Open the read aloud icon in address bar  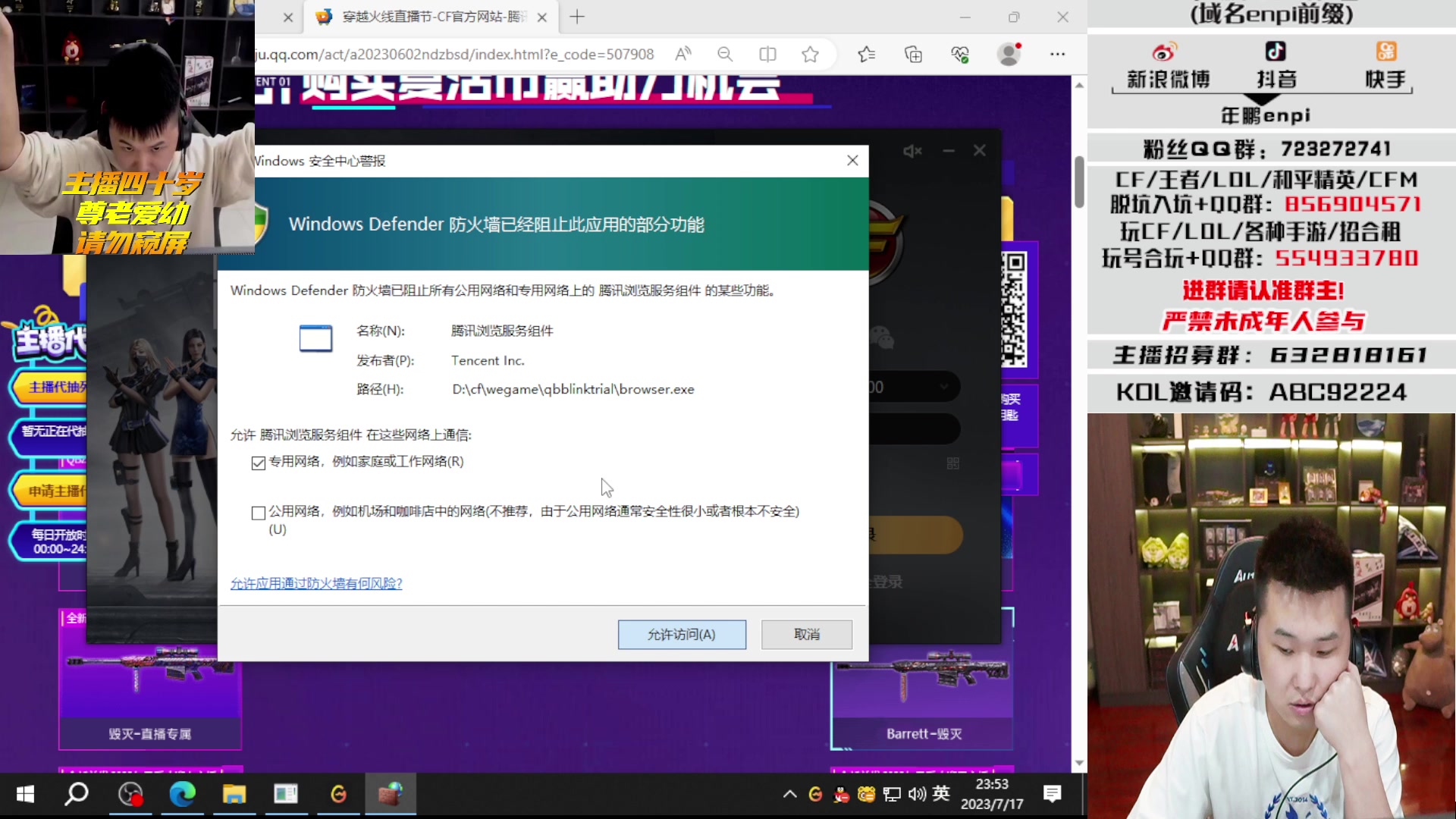click(x=683, y=54)
